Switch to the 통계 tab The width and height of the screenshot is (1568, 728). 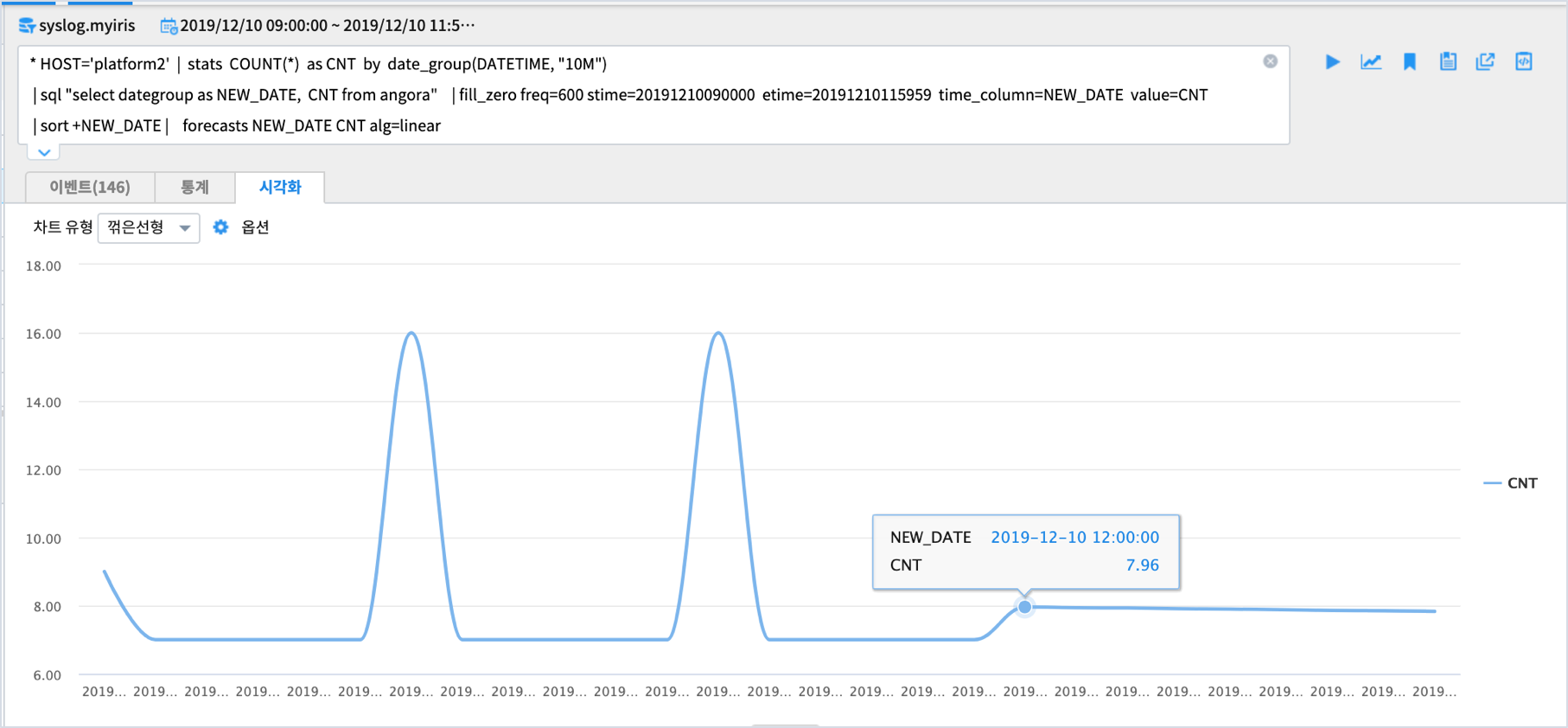click(194, 187)
